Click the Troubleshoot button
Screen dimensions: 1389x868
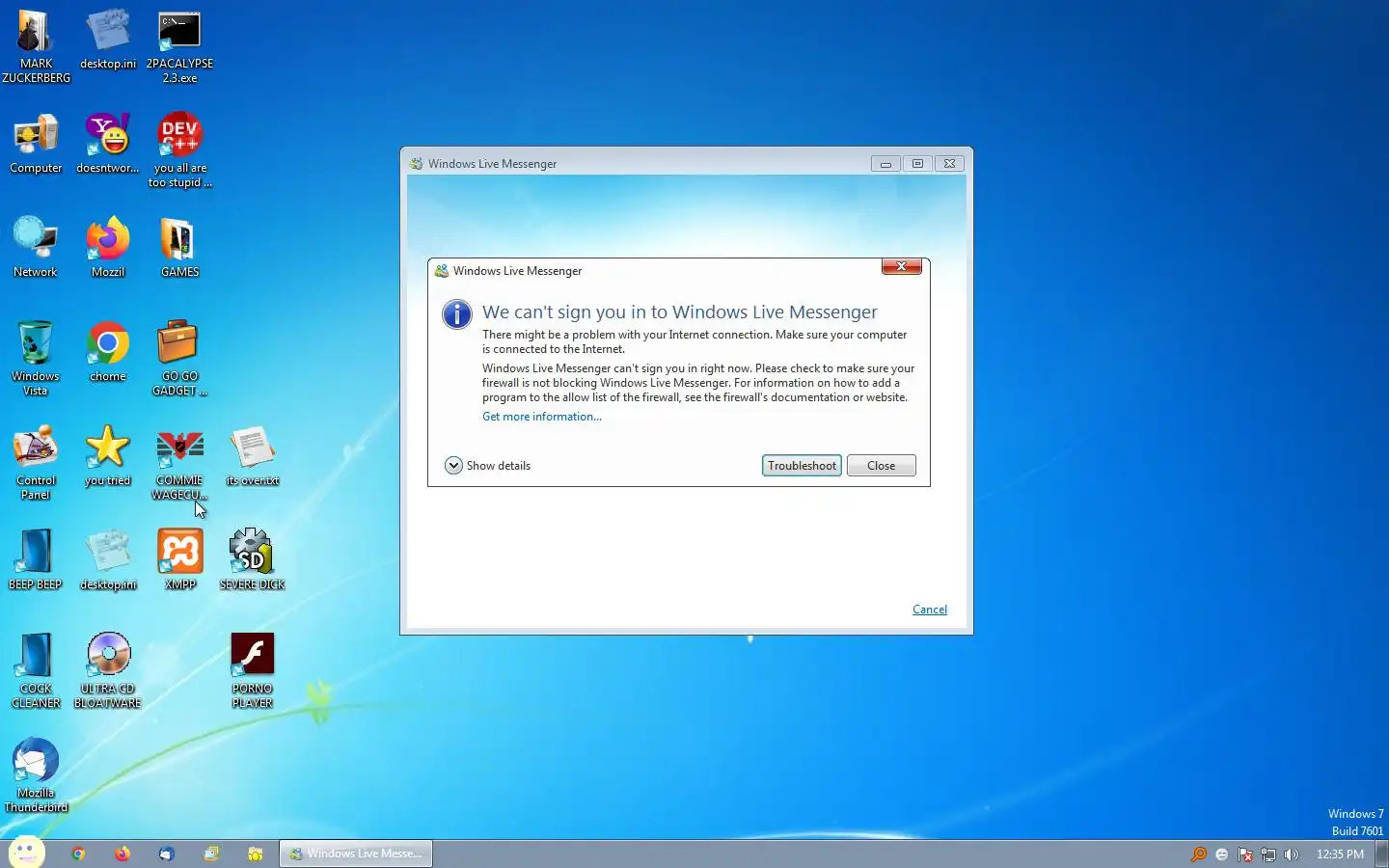point(802,466)
